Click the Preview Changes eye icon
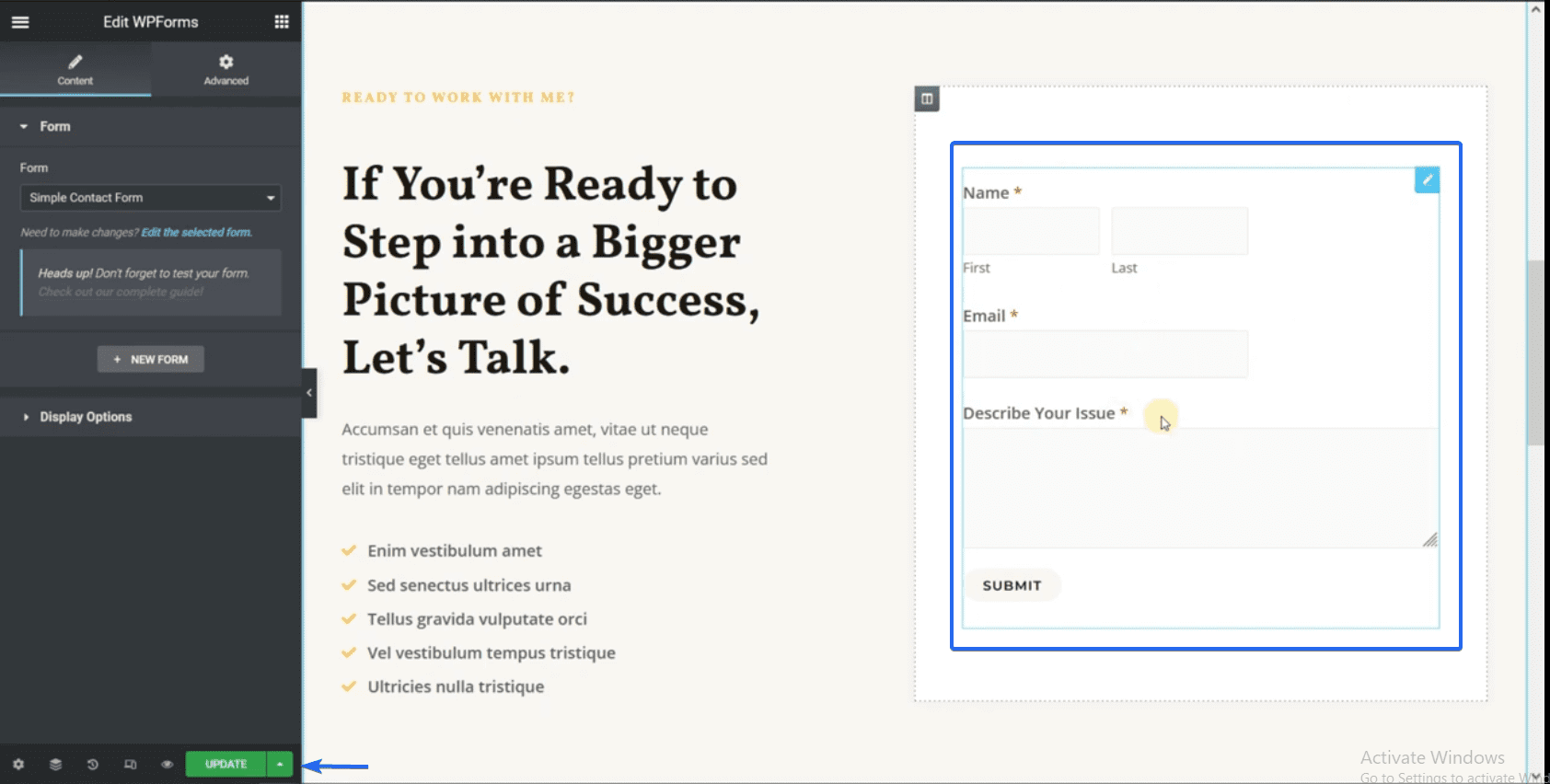The height and width of the screenshot is (784, 1550). click(167, 765)
